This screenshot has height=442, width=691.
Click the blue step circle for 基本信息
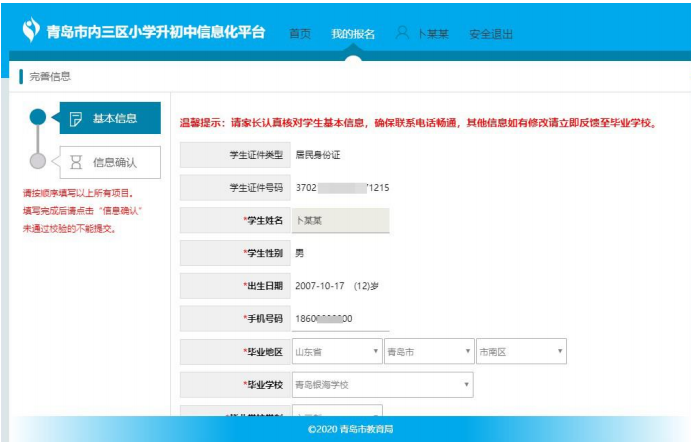(38, 117)
